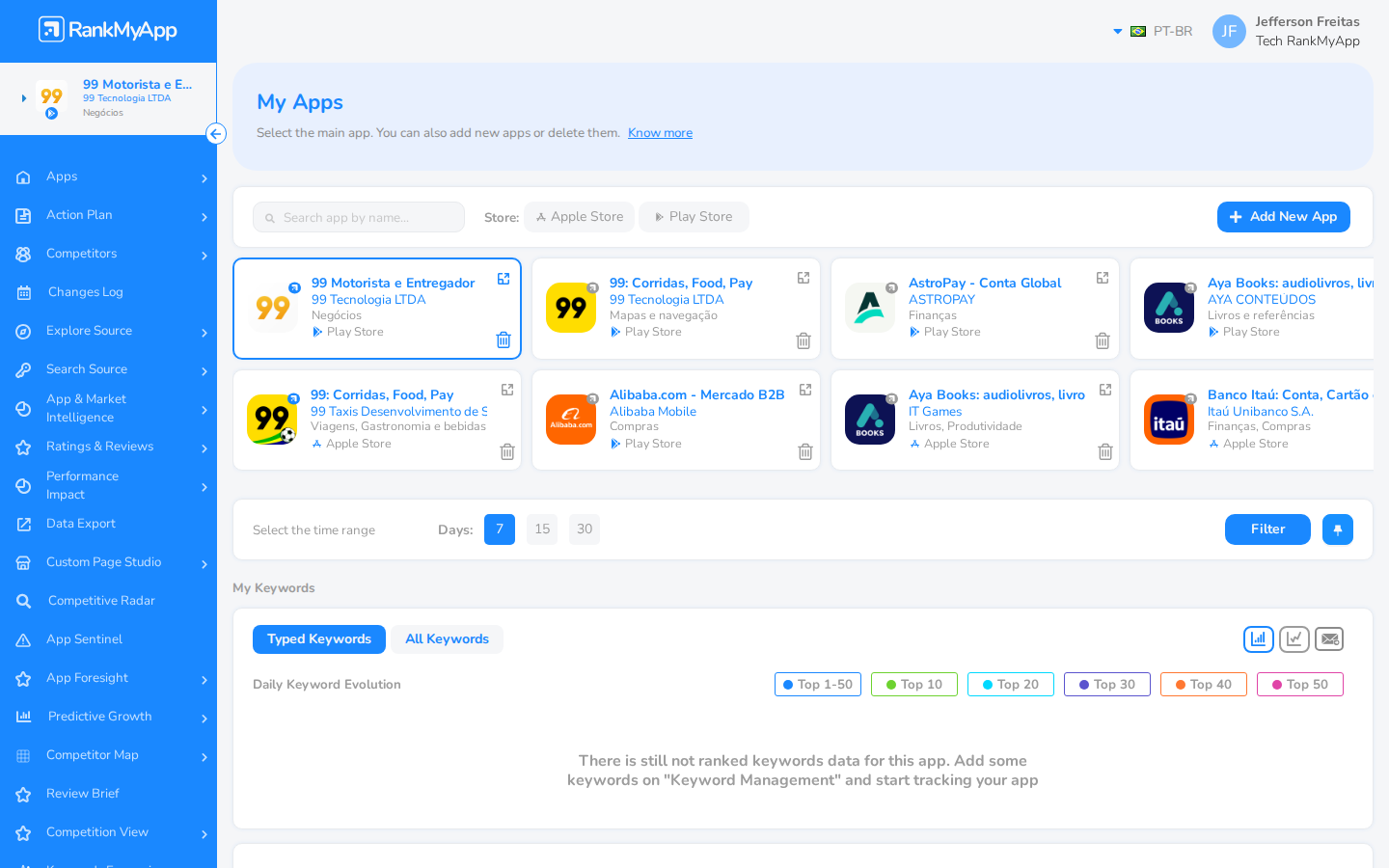
Task: Toggle Top 40 orange legend swatch
Action: pos(1180,685)
